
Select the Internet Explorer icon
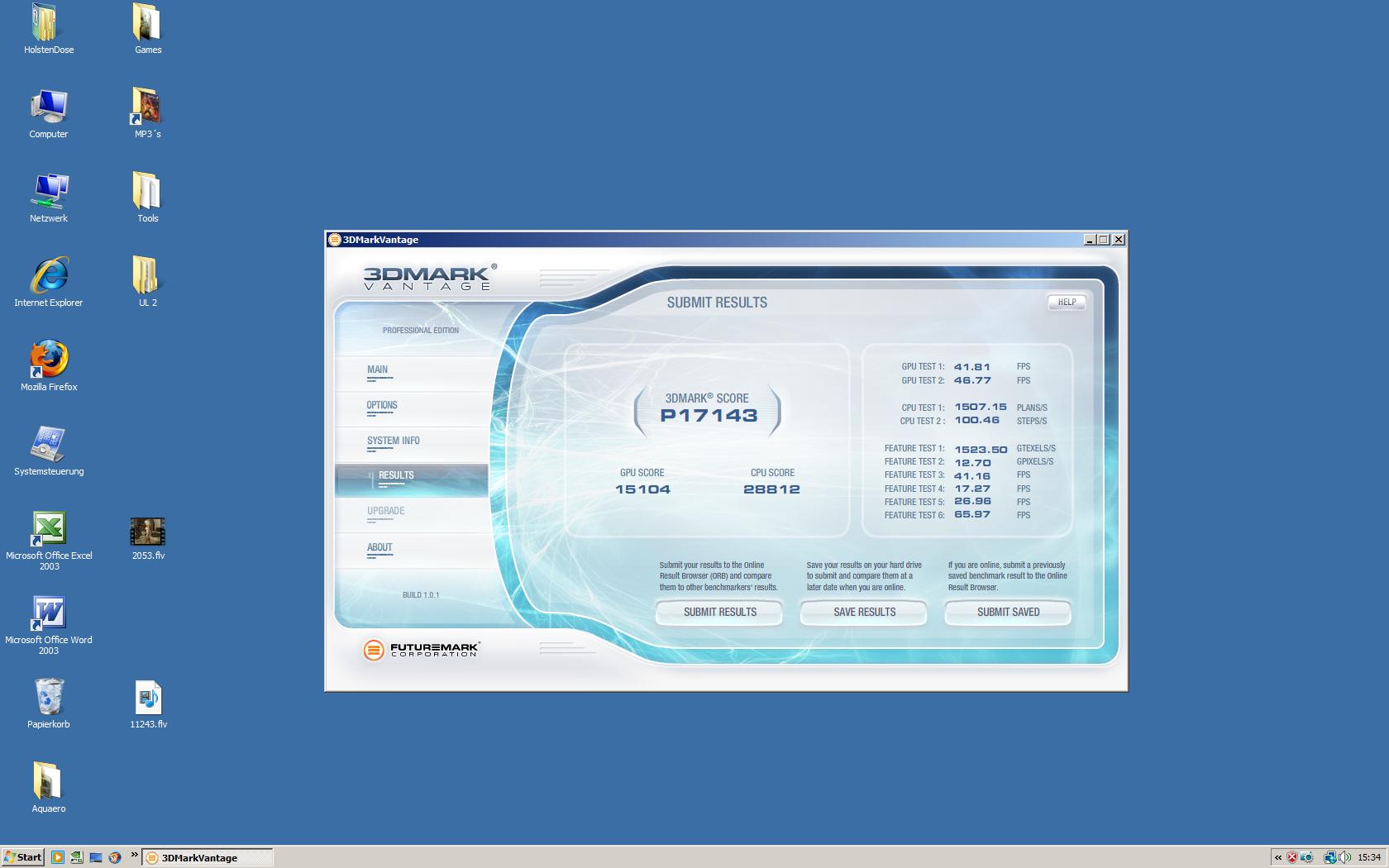point(48,283)
